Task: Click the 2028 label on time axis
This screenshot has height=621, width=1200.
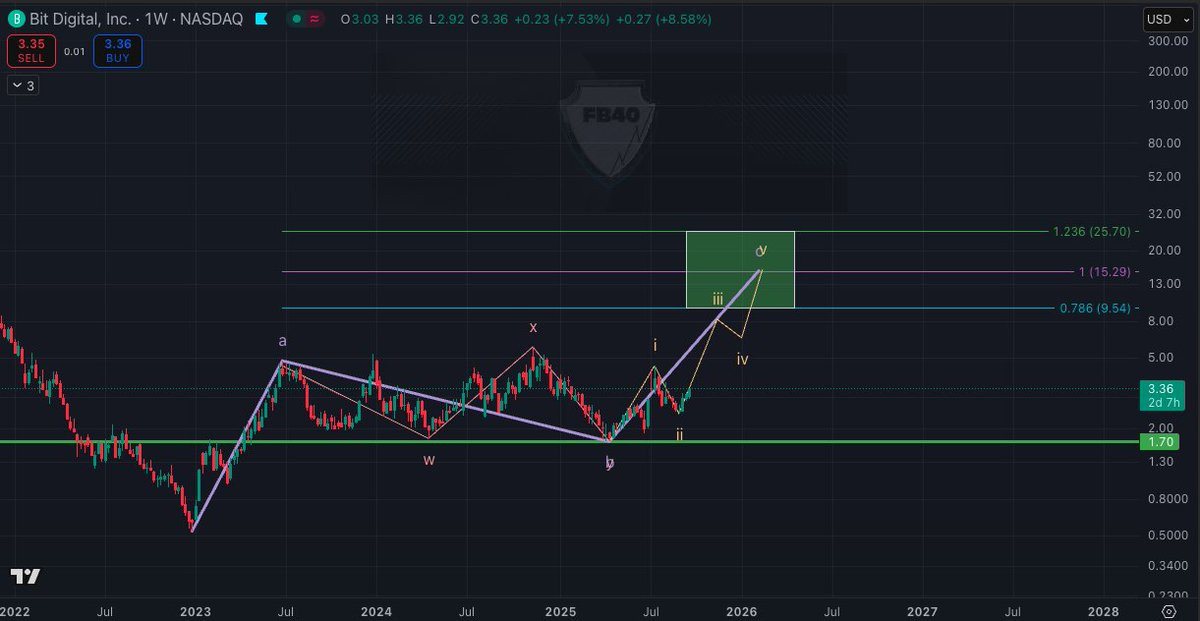Action: pos(1104,610)
